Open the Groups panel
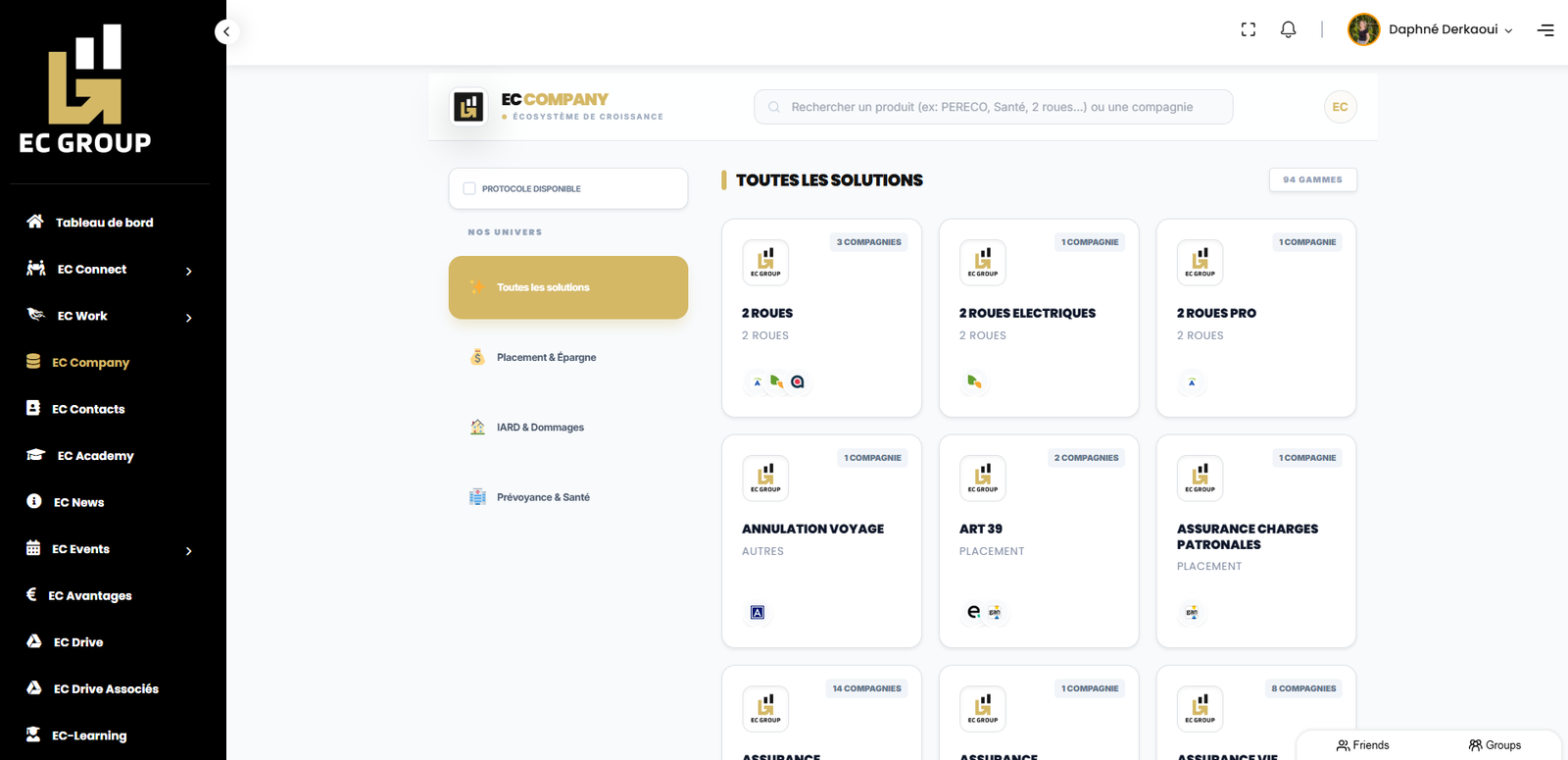Image resolution: width=1568 pixels, height=760 pixels. (x=1494, y=745)
